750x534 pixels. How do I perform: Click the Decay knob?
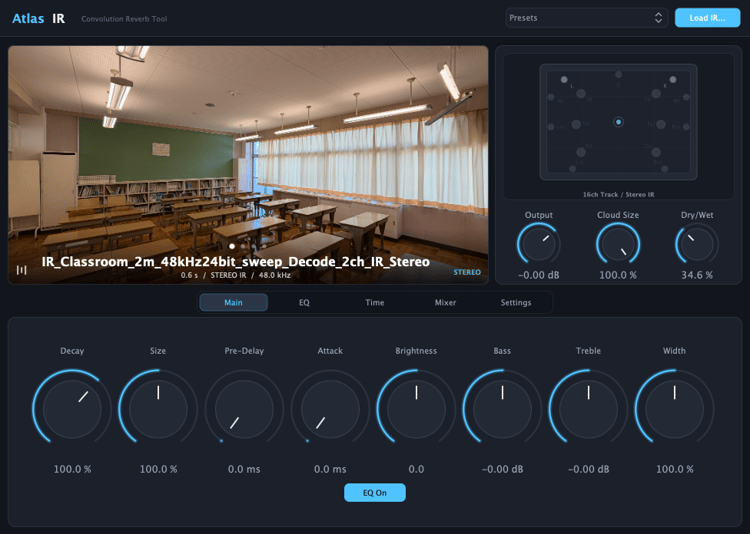coord(72,409)
